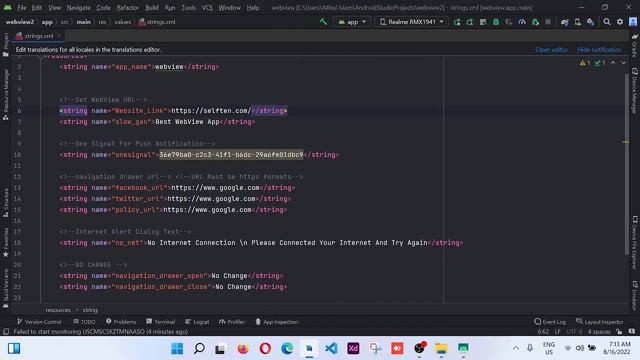Click the green typo check indicator
The height and width of the screenshot is (360, 640).
[600, 63]
